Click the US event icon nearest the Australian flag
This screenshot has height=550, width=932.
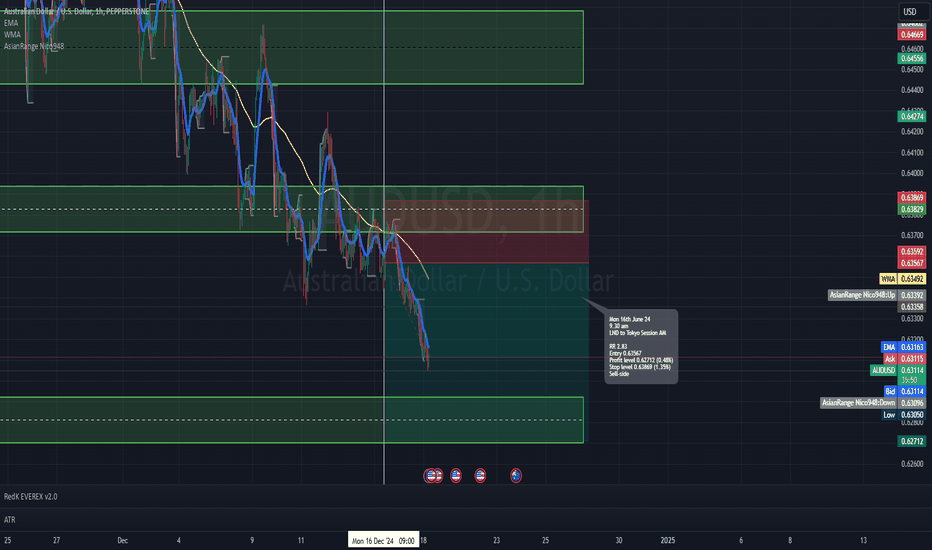coord(480,476)
